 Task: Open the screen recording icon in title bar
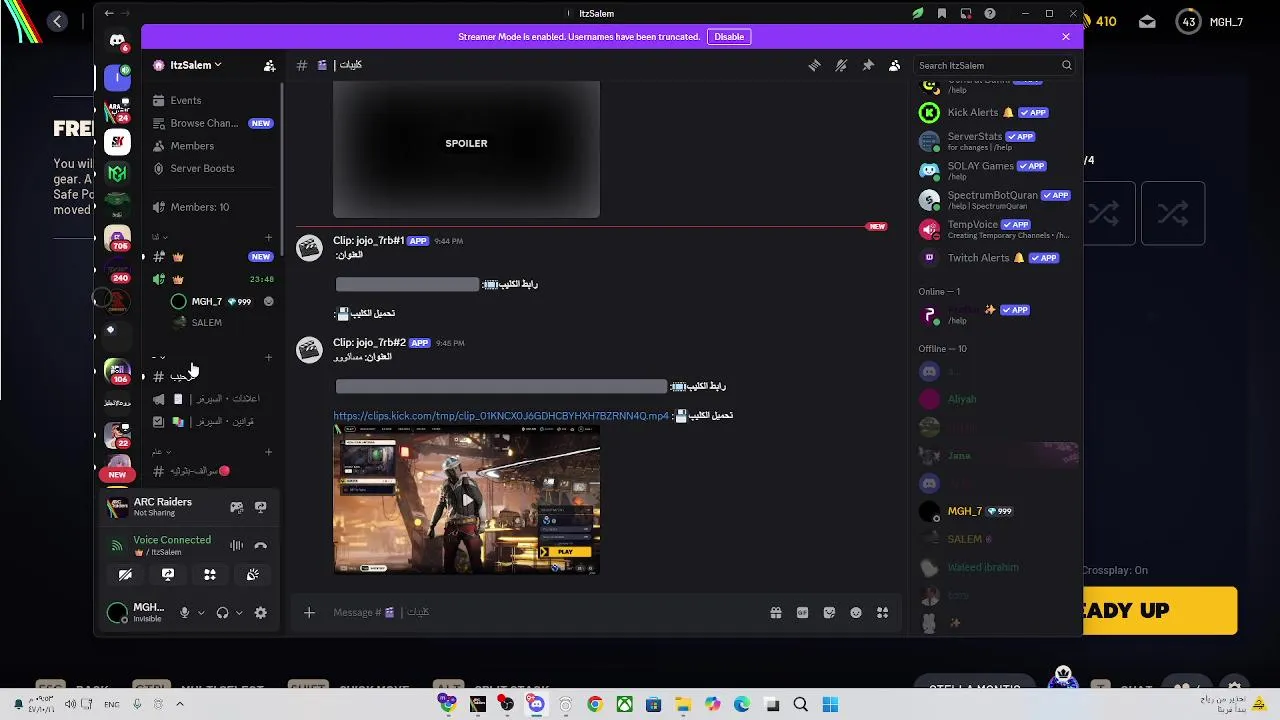coord(965,14)
